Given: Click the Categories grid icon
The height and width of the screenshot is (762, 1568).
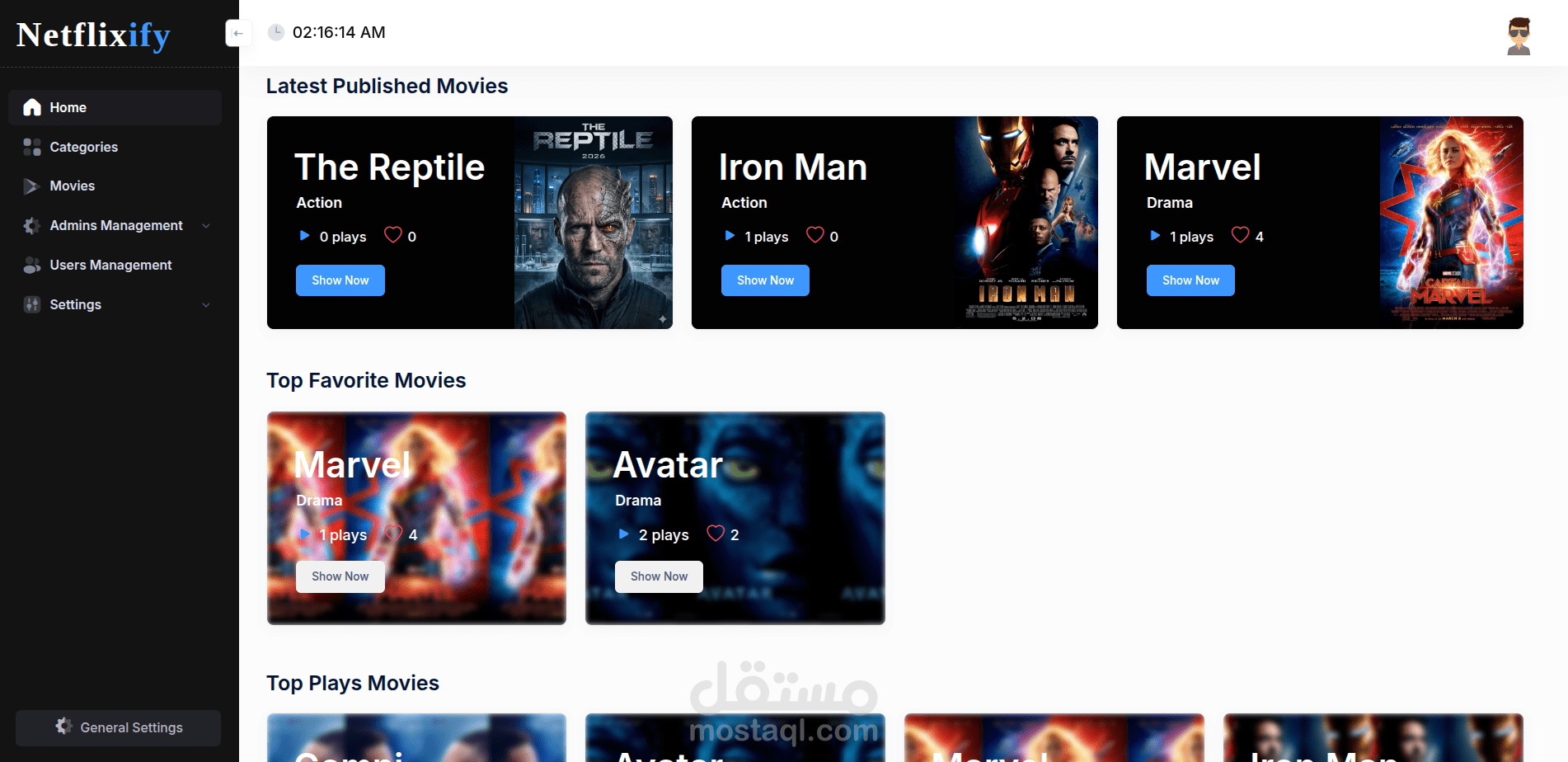Looking at the screenshot, I should (32, 147).
